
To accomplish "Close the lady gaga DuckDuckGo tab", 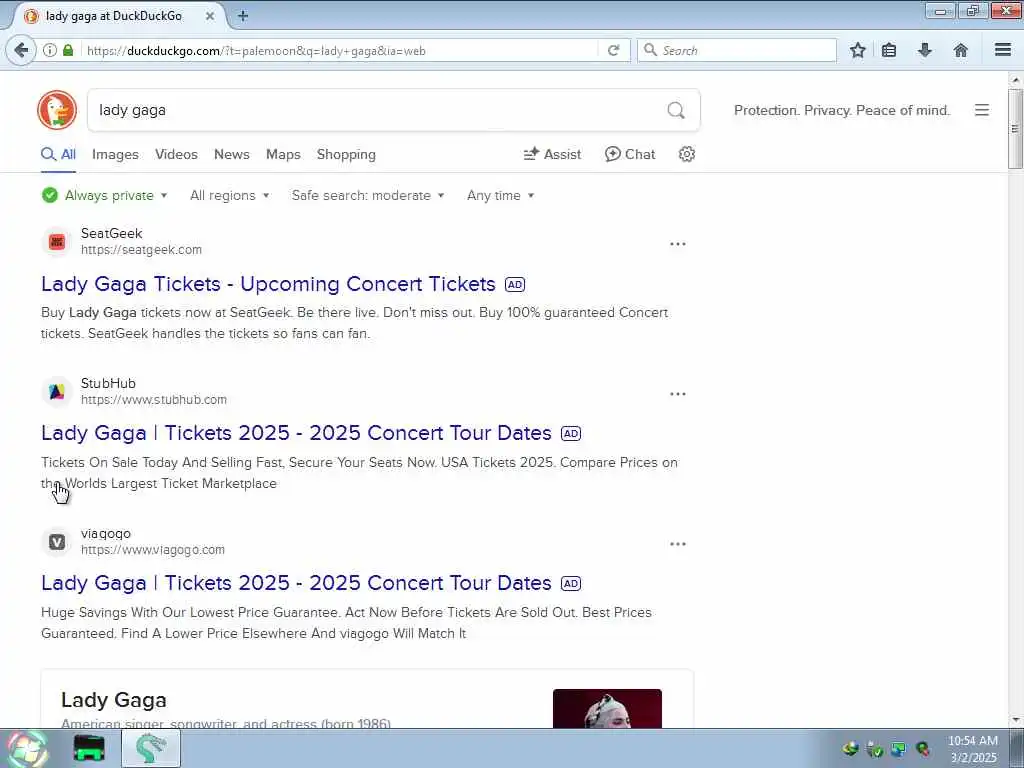I will tap(210, 16).
